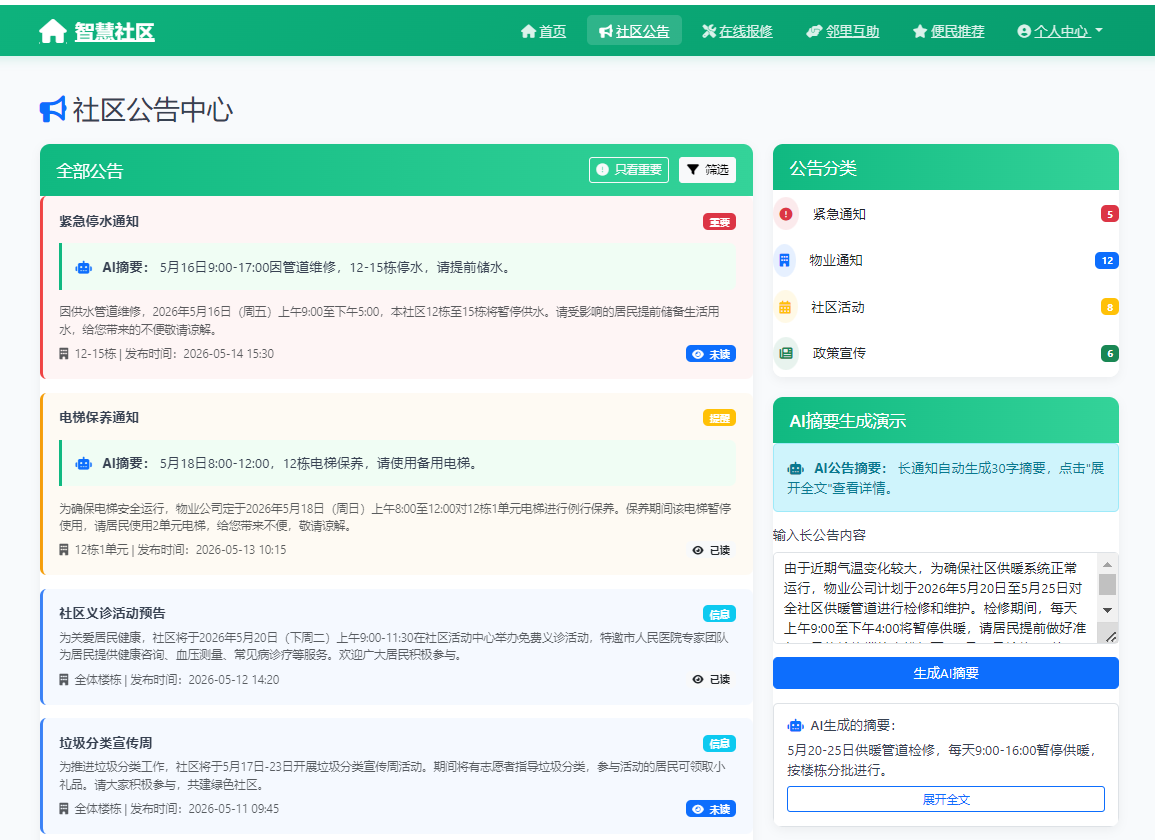Toggle the 只看重要 filter button
The width and height of the screenshot is (1155, 840).
click(x=629, y=169)
